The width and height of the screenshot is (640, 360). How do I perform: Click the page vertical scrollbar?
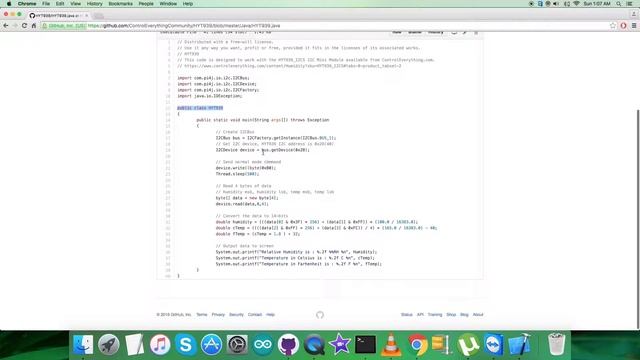pyautogui.click(x=638, y=219)
